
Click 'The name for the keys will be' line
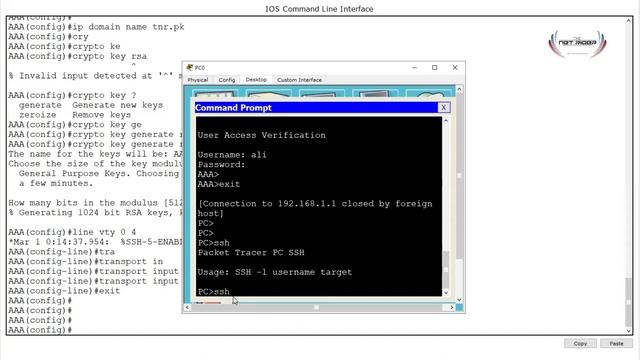tap(95, 154)
